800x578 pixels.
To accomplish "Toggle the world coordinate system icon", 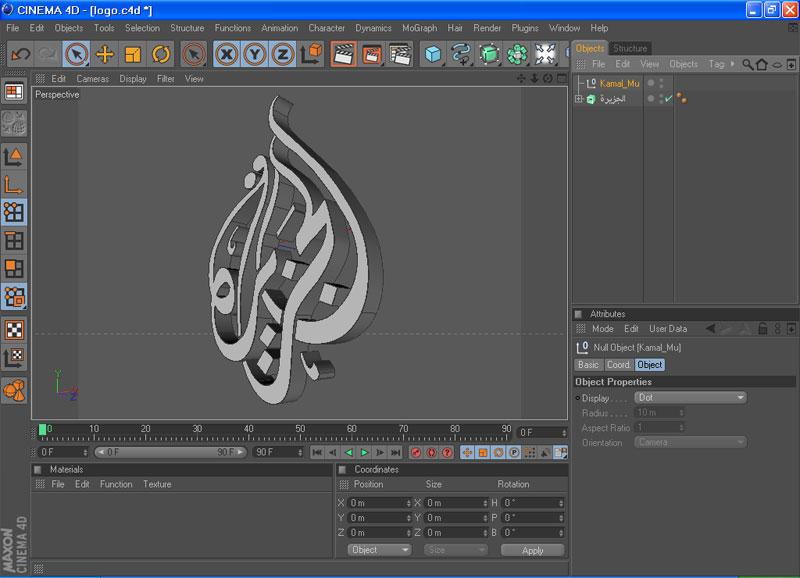I will pyautogui.click(x=311, y=54).
